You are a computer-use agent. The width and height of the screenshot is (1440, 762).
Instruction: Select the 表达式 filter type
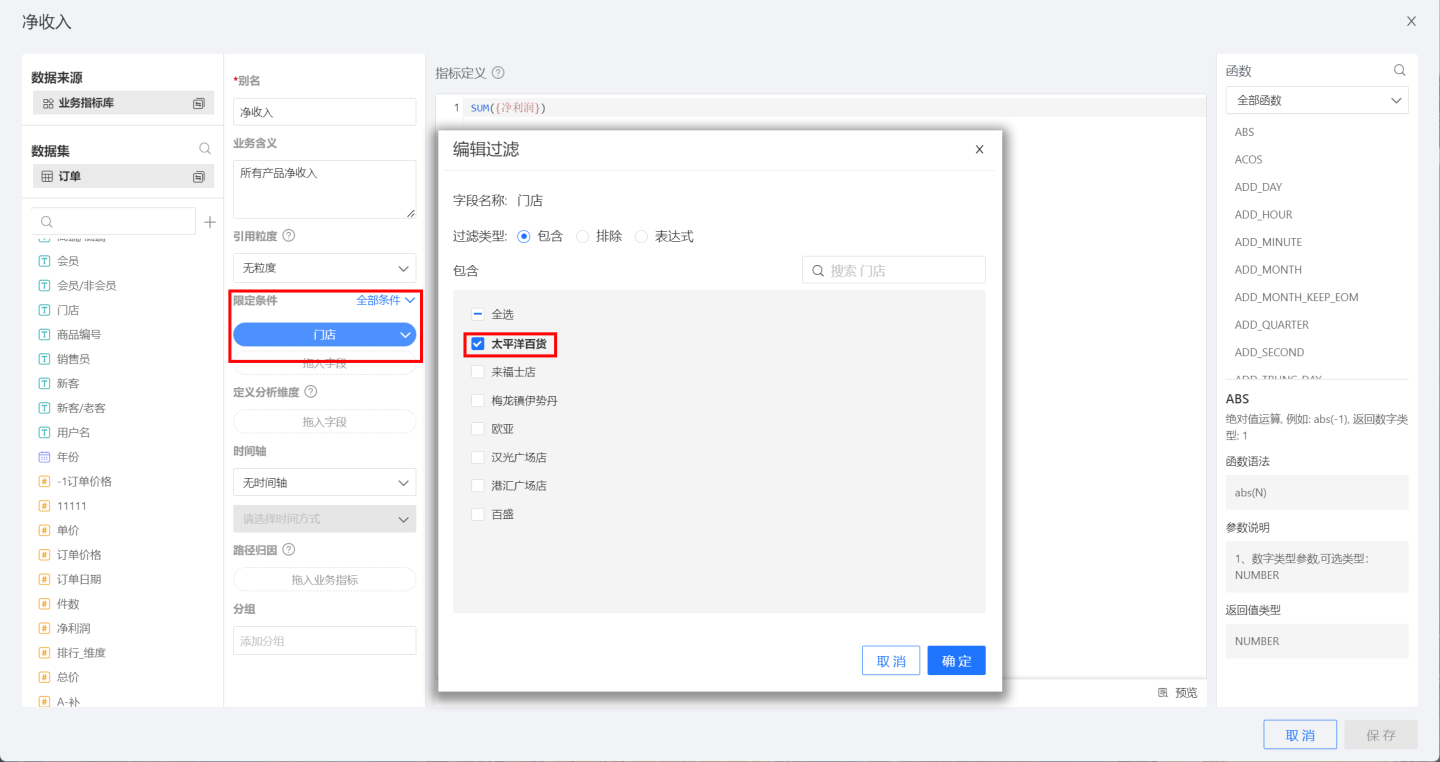point(642,237)
